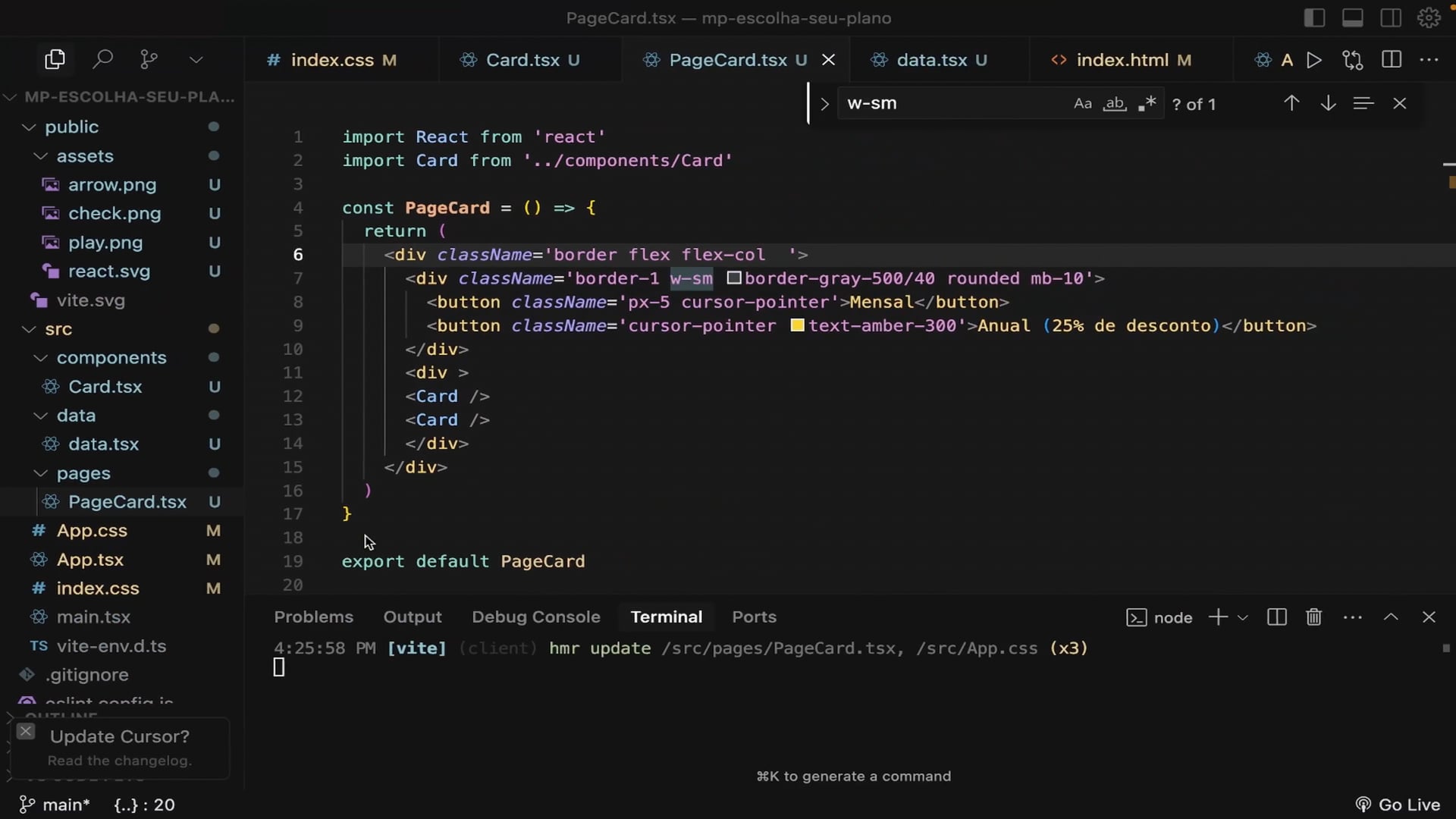Screen dimensions: 1456x819
Task: Click the Explorer files icon
Action: (x=55, y=59)
